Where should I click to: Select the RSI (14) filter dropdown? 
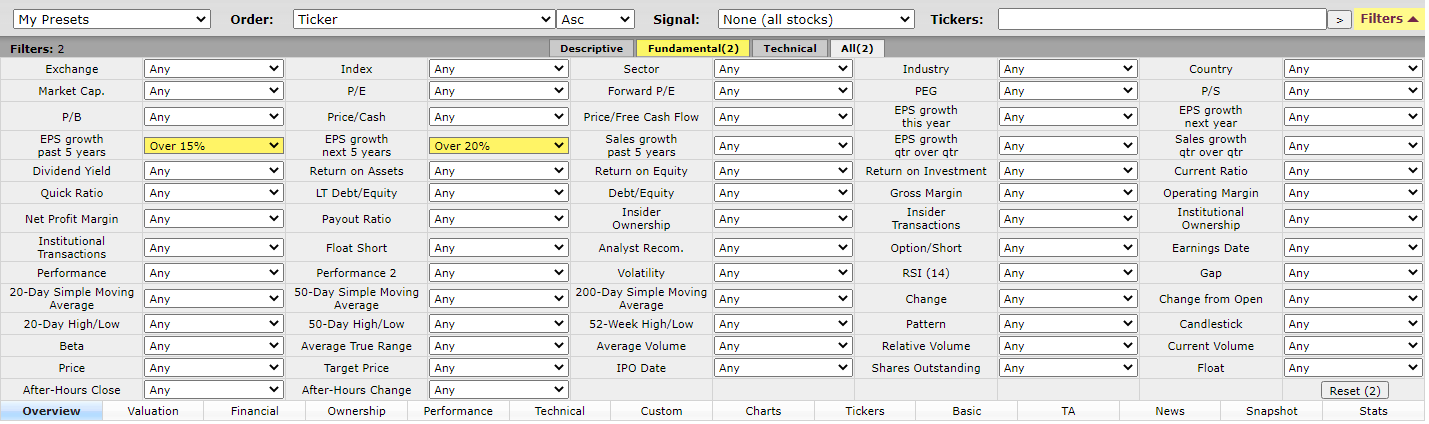click(x=1068, y=273)
